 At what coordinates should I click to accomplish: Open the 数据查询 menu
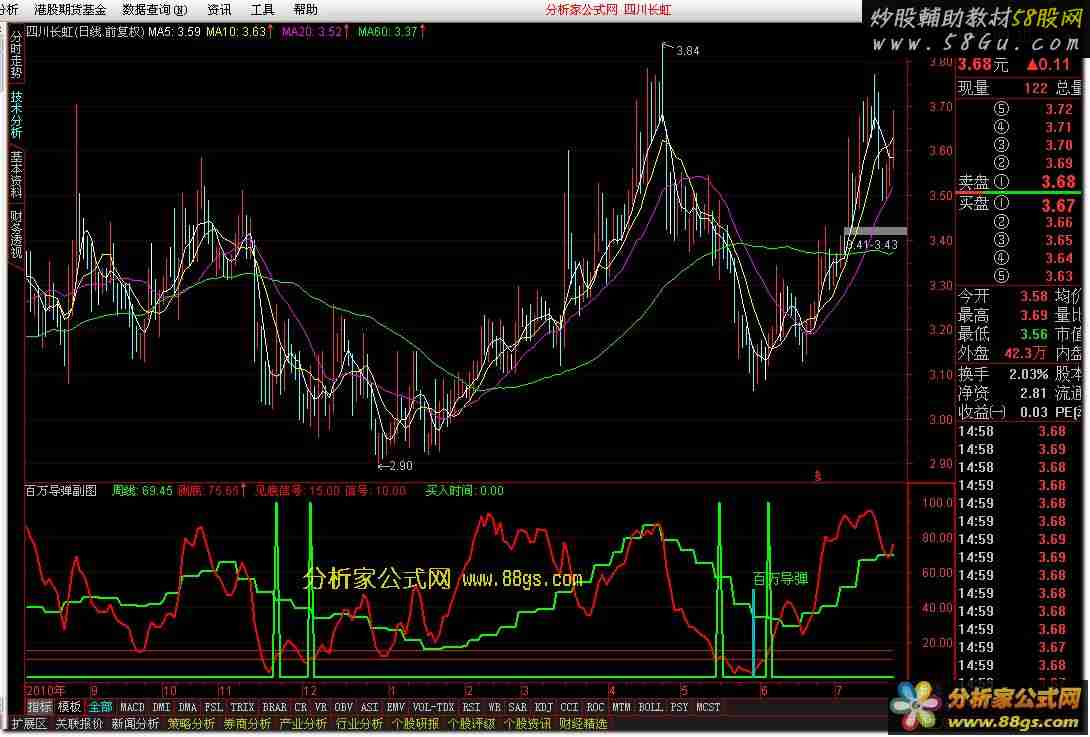(155, 10)
